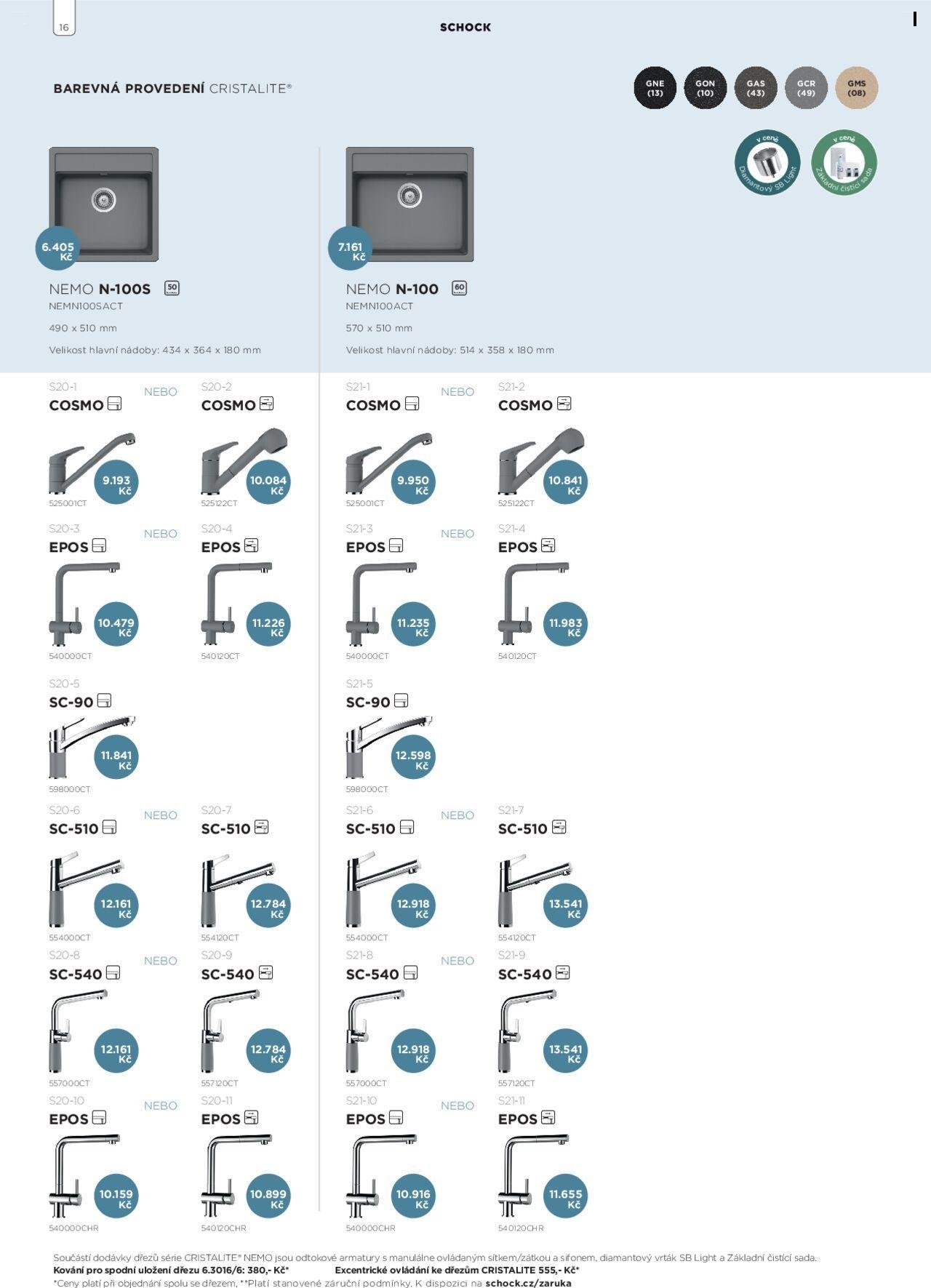Select the GNE (13) color swatch
Screen dimensions: 931x1288
(655, 88)
